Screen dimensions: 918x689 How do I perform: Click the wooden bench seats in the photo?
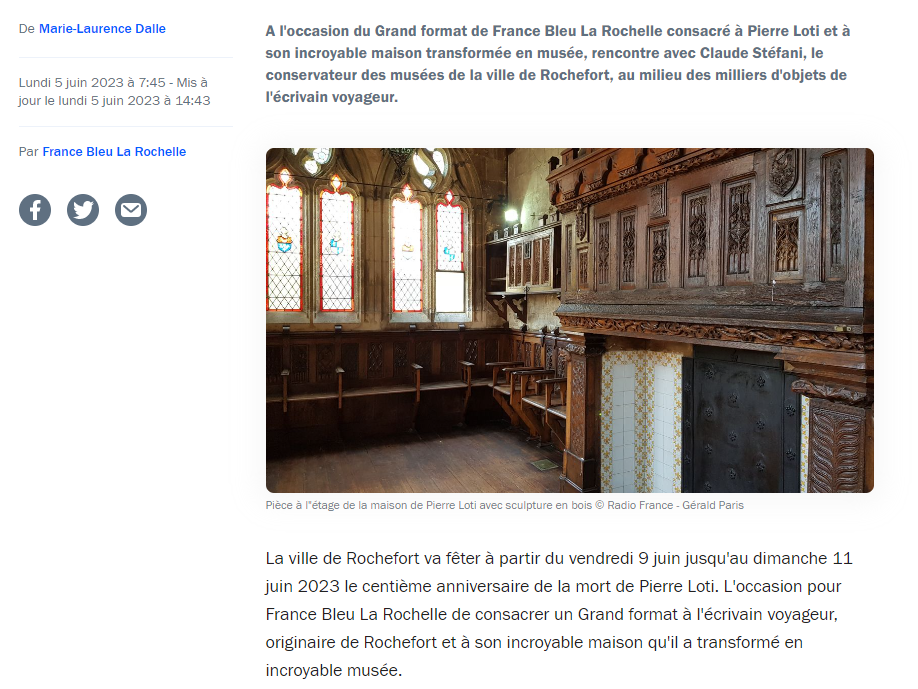(x=410, y=386)
